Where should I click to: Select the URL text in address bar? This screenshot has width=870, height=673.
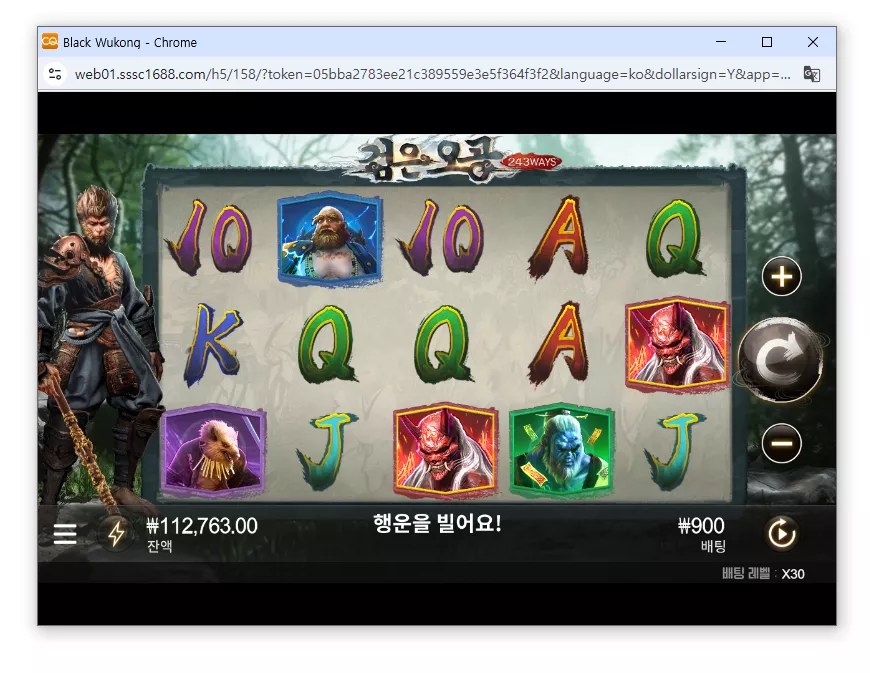[433, 74]
